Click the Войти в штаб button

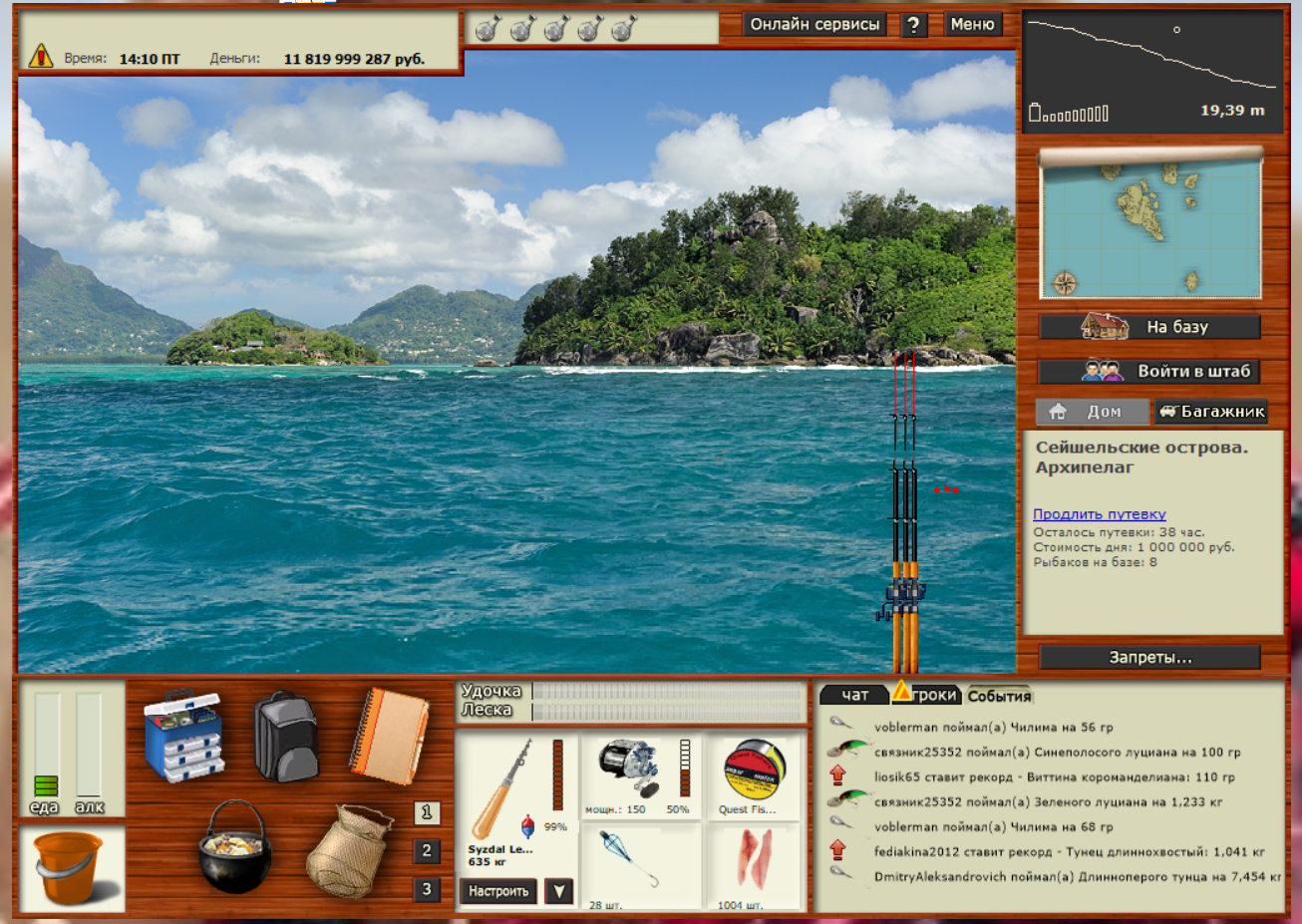(x=1149, y=371)
